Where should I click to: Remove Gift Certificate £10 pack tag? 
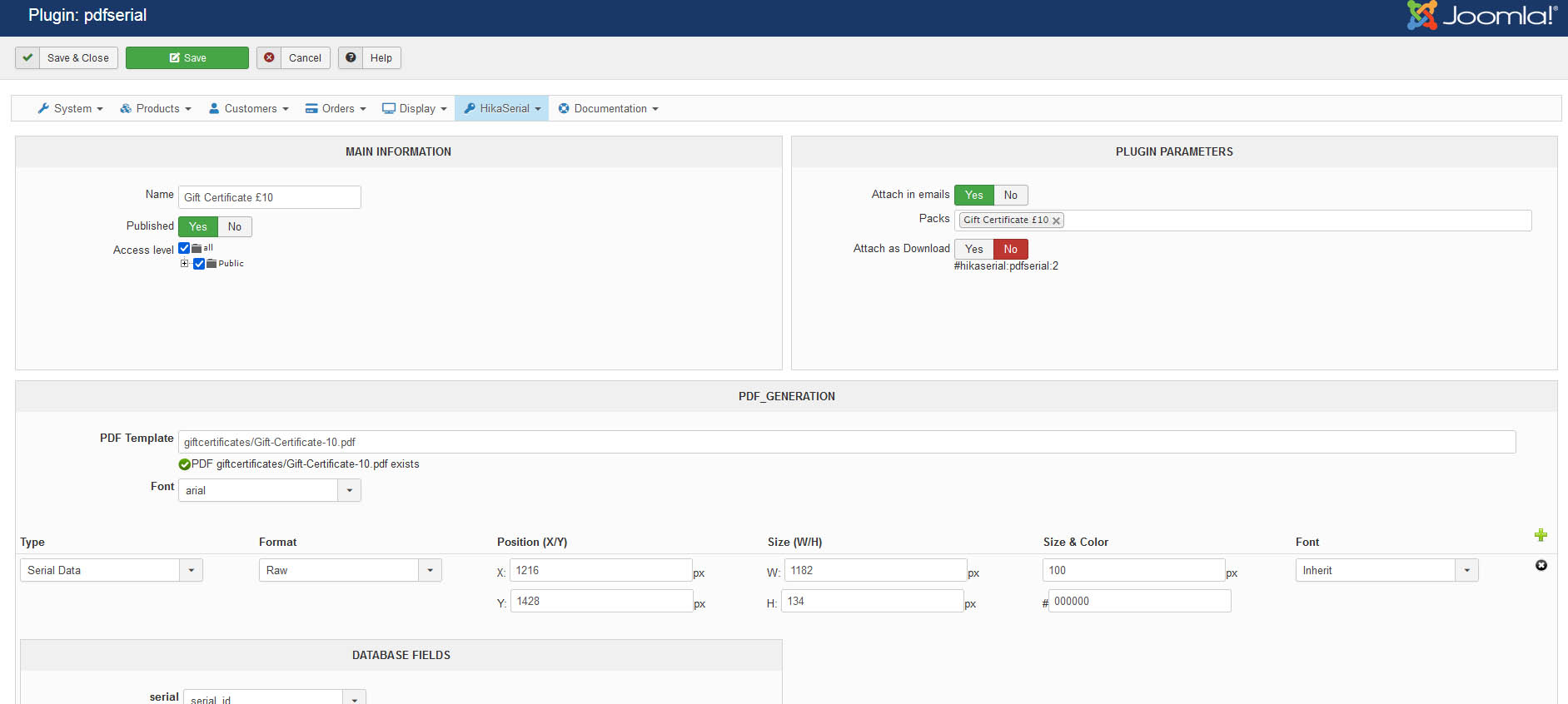1056,221
